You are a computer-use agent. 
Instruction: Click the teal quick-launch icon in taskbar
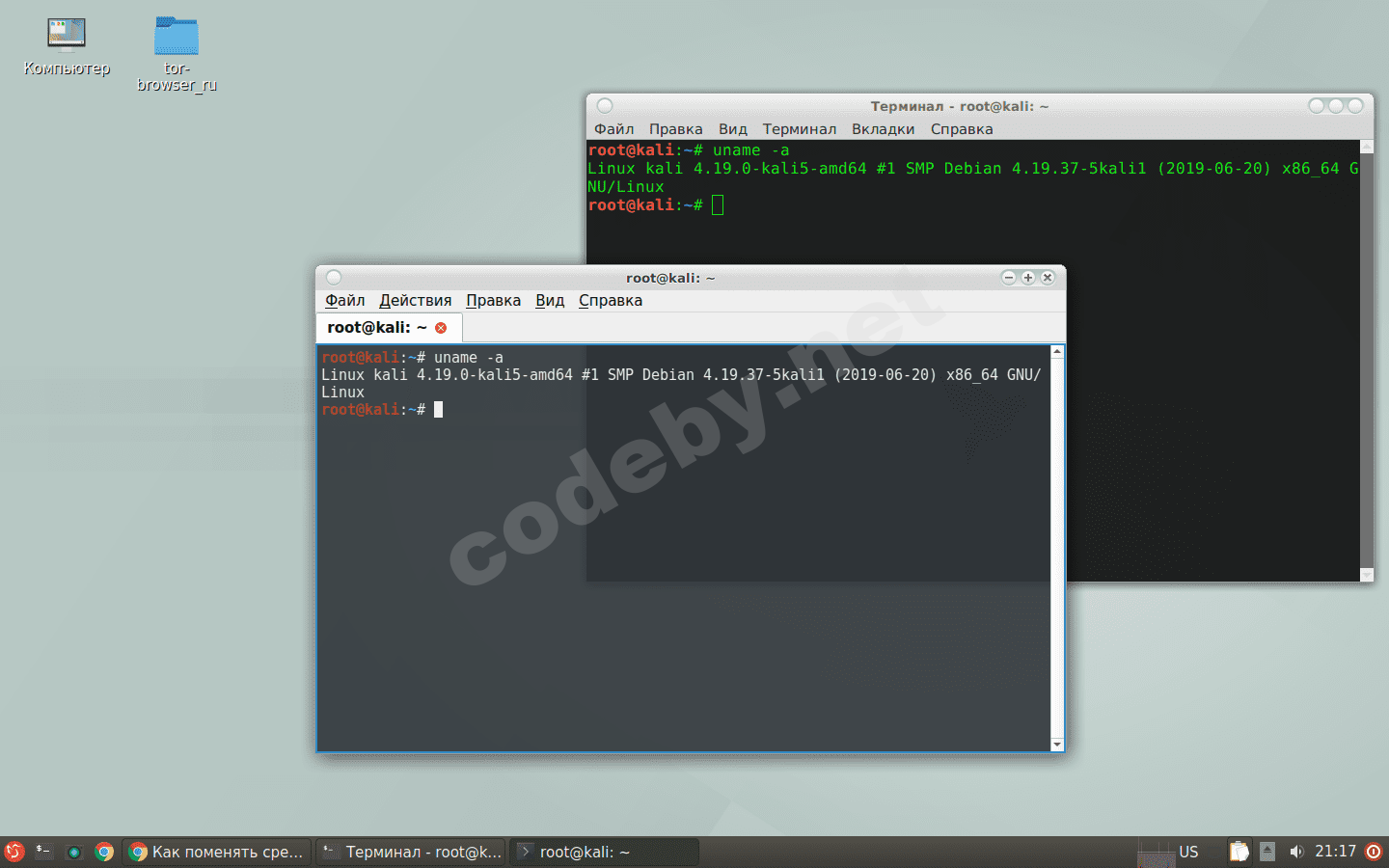point(74,852)
